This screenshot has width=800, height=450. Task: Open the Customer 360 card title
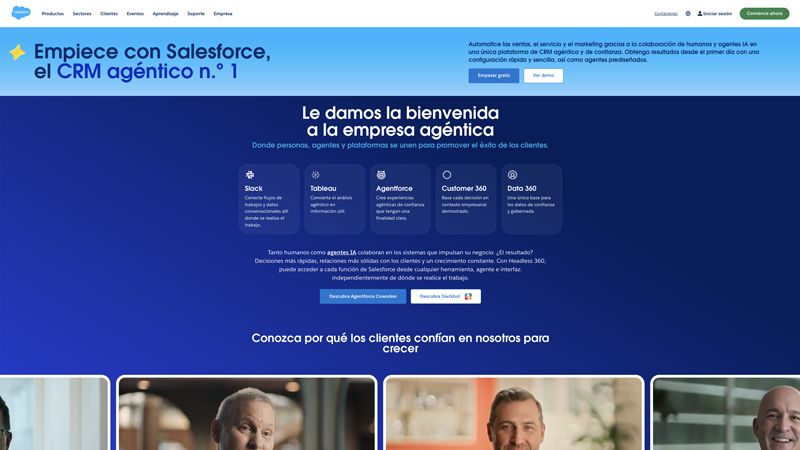click(x=464, y=188)
